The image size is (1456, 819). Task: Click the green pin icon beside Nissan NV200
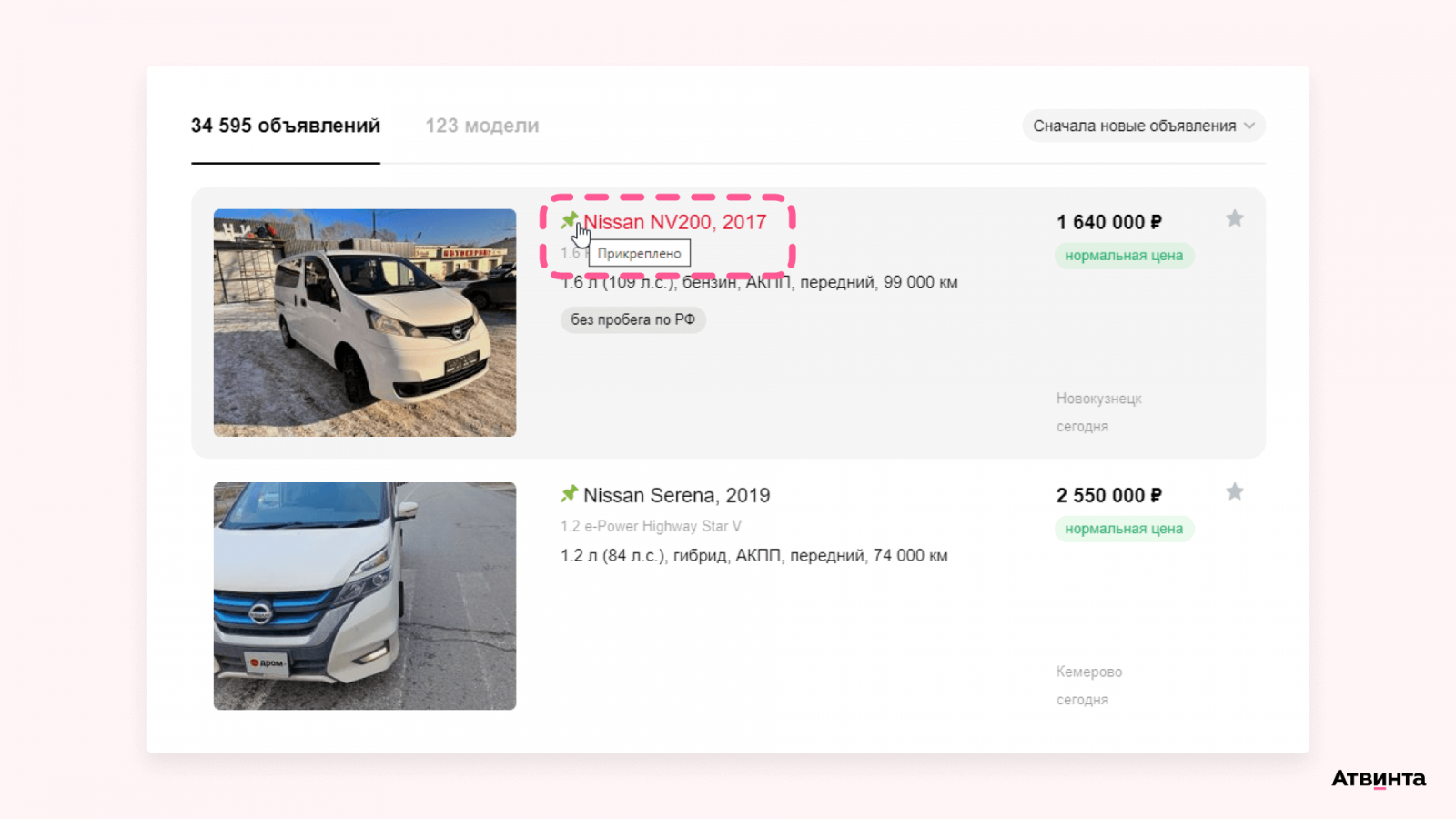[x=569, y=220]
